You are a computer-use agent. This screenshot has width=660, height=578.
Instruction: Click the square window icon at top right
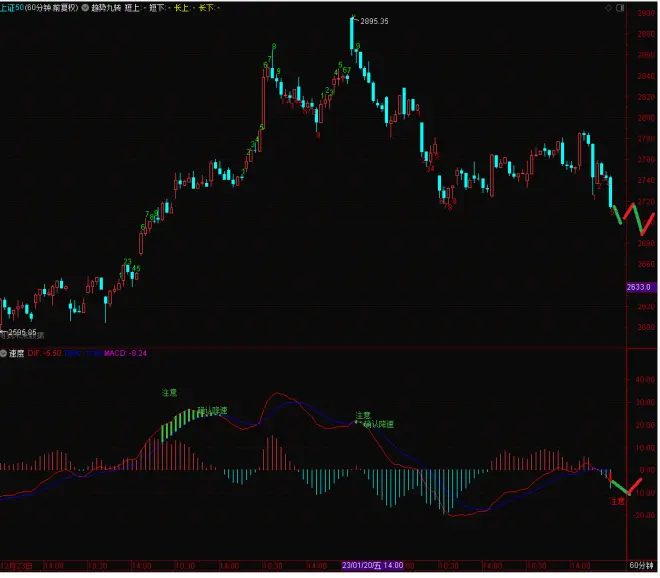tap(620, 7)
